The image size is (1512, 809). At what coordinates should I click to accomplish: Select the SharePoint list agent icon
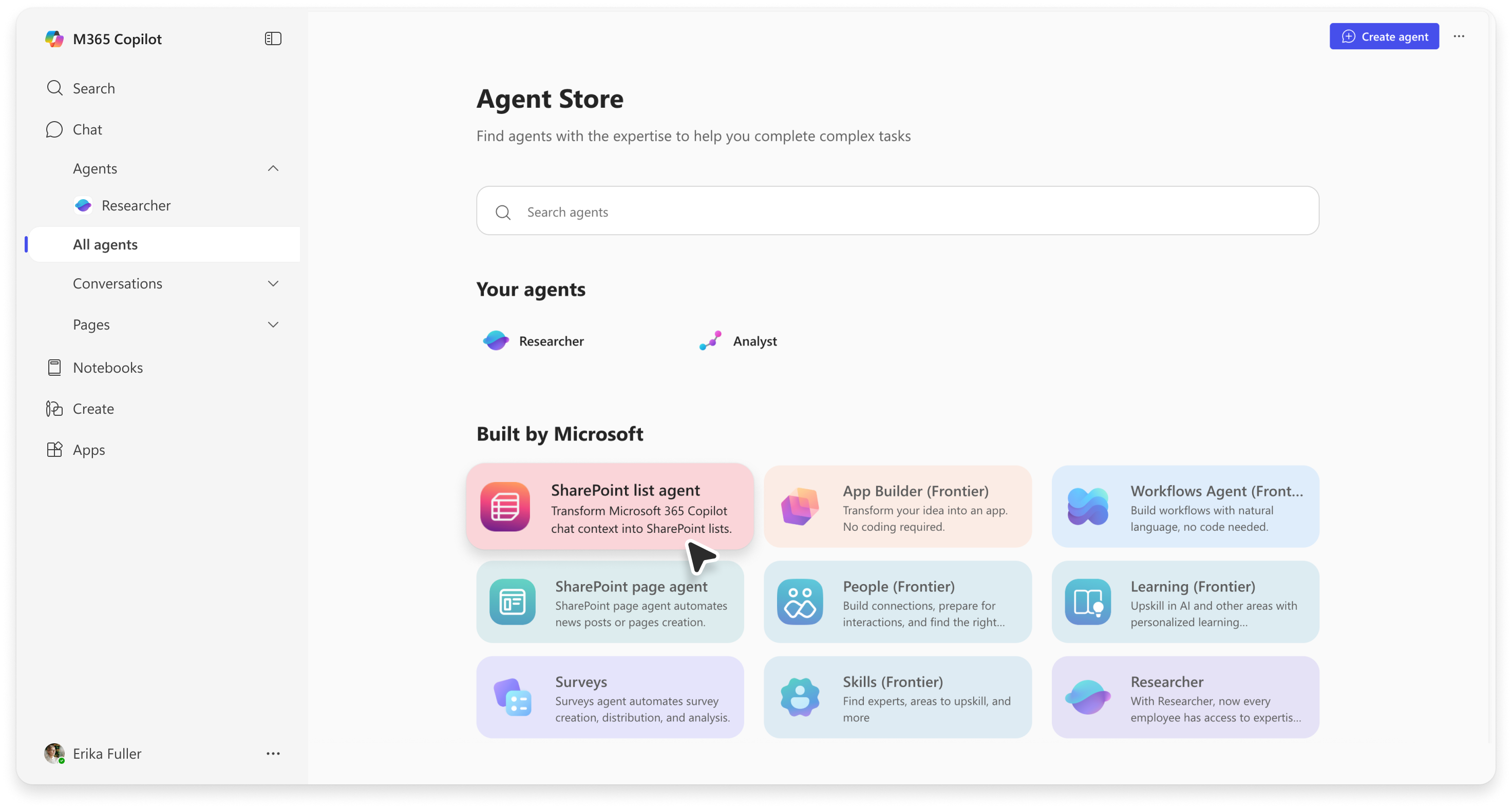point(505,506)
